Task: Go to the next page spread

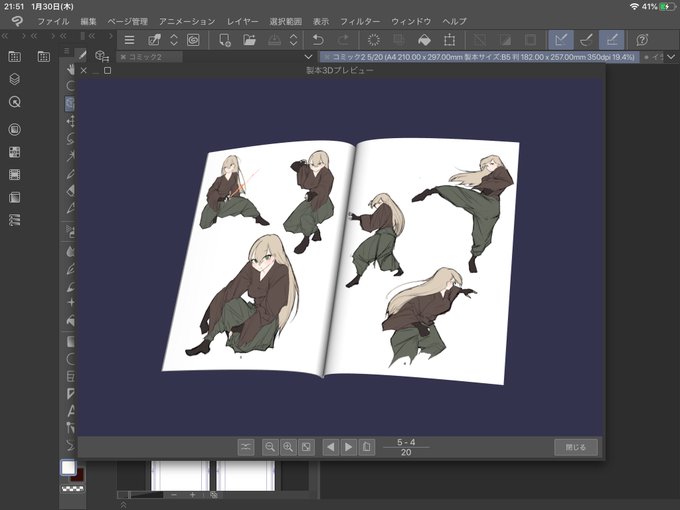Action: pos(349,447)
